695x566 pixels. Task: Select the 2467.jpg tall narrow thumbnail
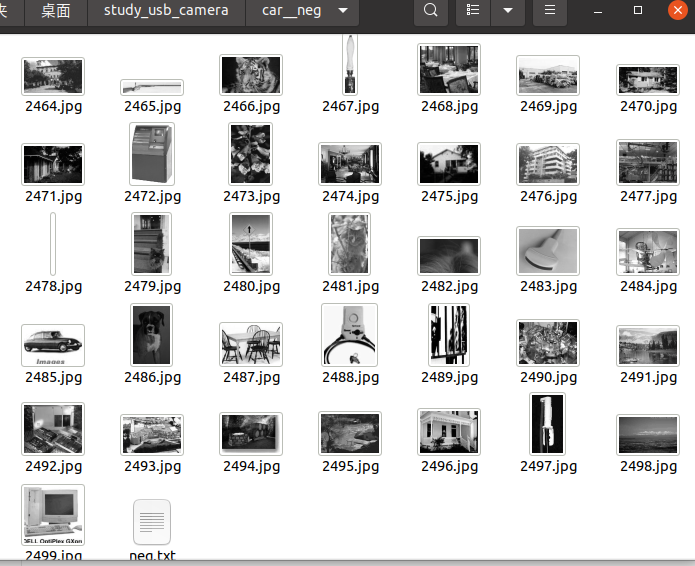[350, 64]
